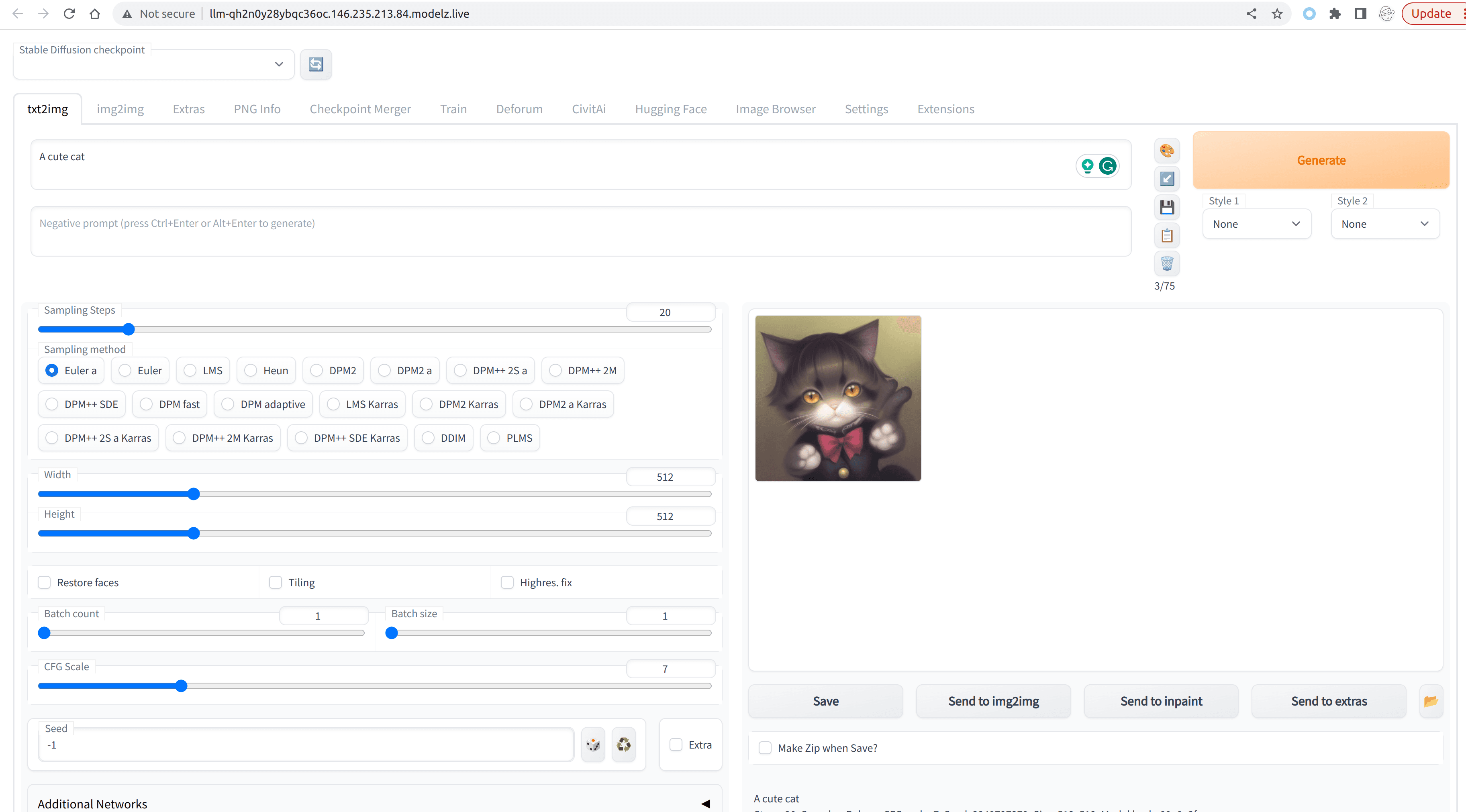Viewport: 1466px width, 812px height.
Task: Click the green lightbulb icon in the prompt
Action: pyautogui.click(x=1088, y=166)
